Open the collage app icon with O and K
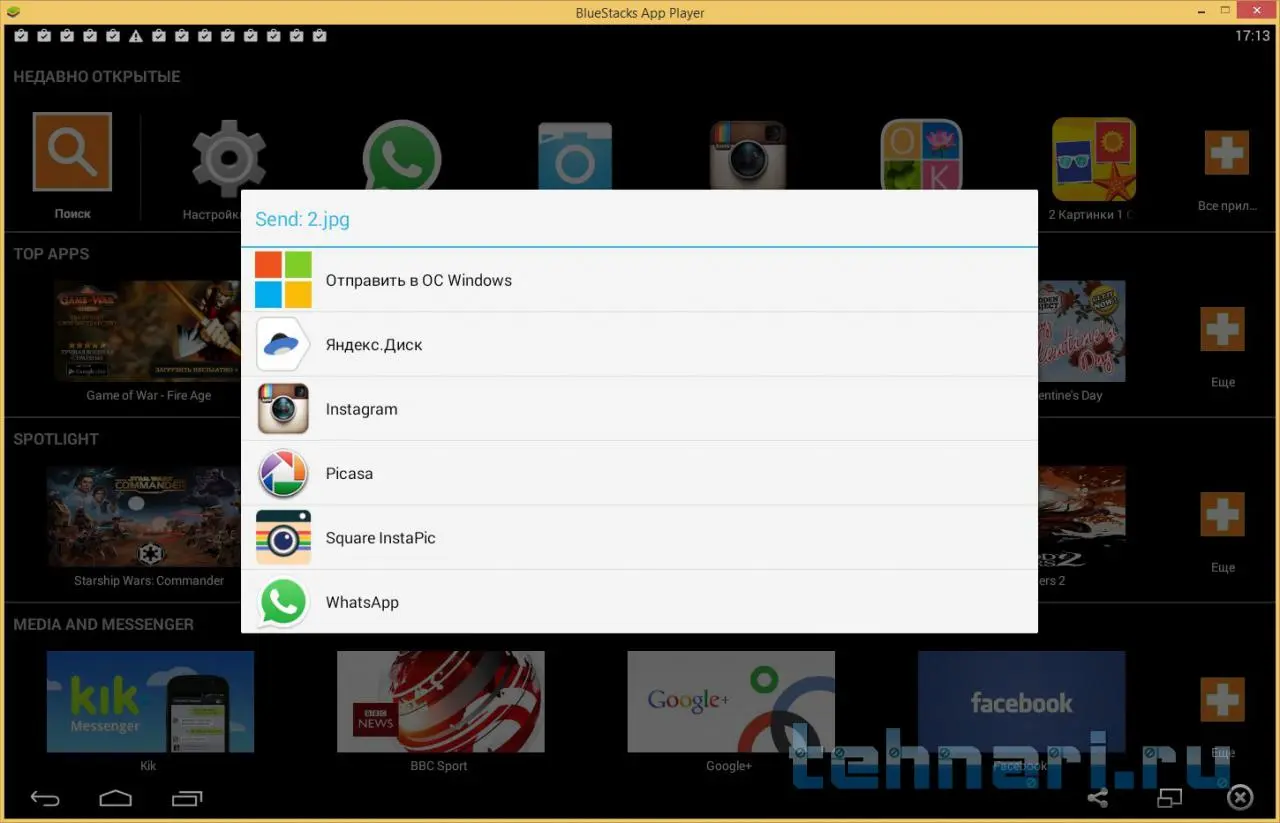This screenshot has width=1280, height=823. pos(921,155)
